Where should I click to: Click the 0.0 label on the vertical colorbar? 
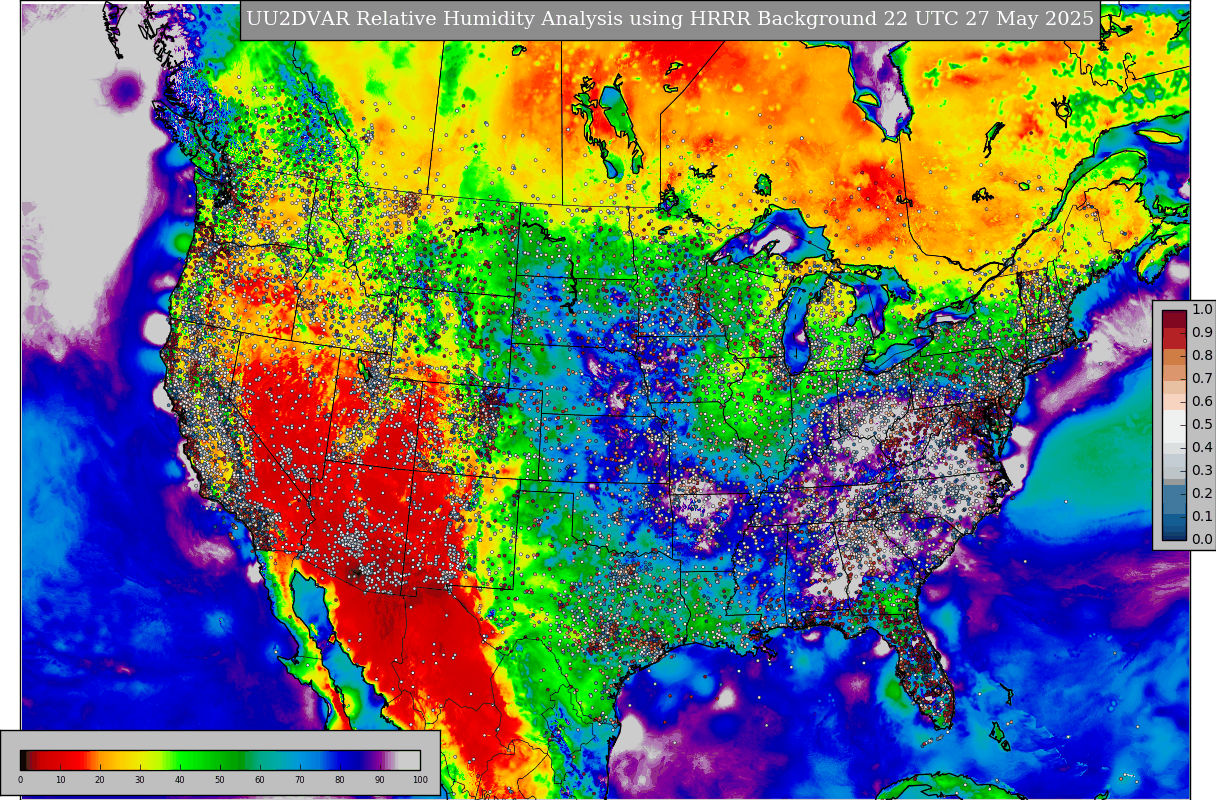(x=1202, y=540)
